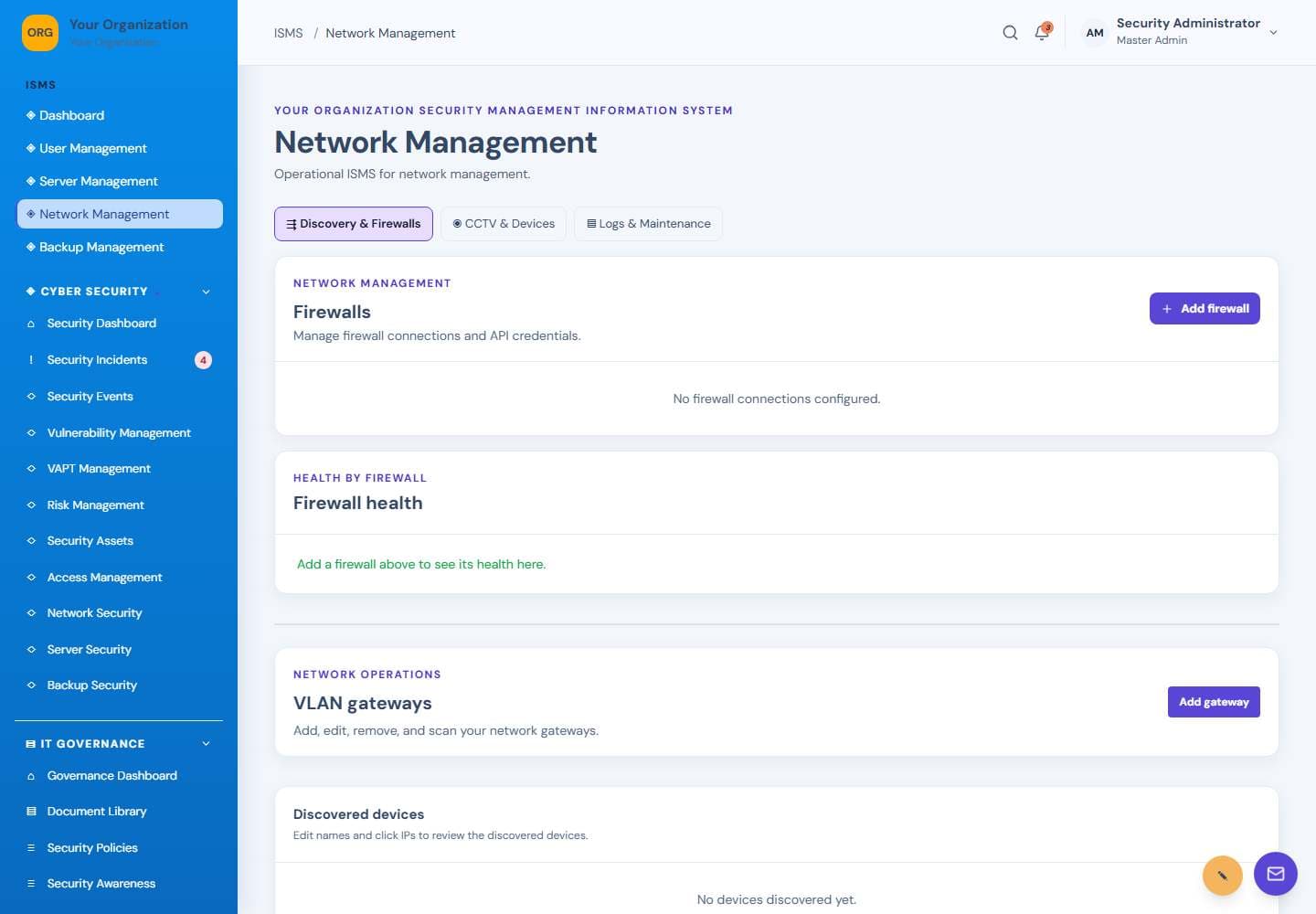Image resolution: width=1316 pixels, height=914 pixels.
Task: Click the Governance Dashboard home icon
Action: coord(31,776)
